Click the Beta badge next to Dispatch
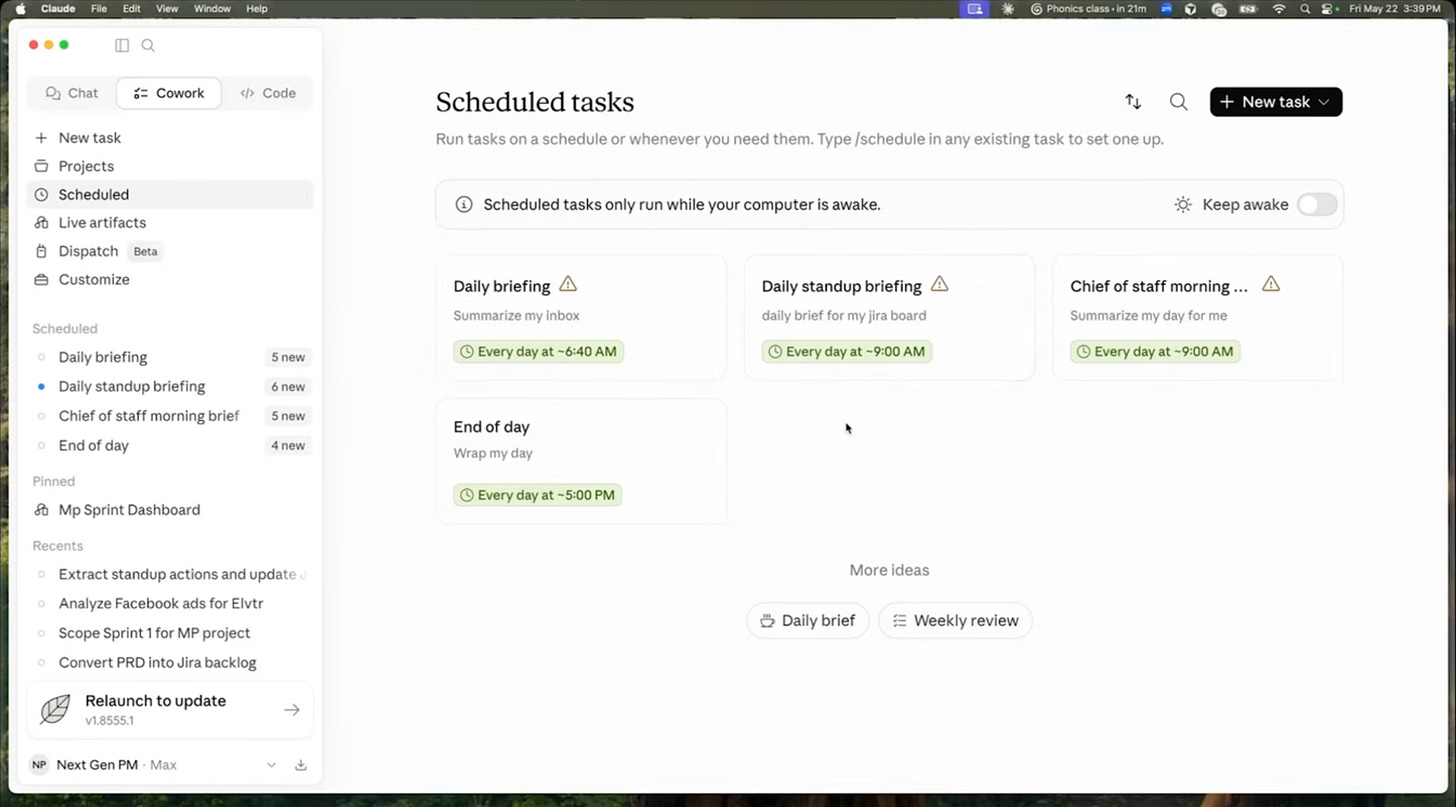 coord(146,252)
